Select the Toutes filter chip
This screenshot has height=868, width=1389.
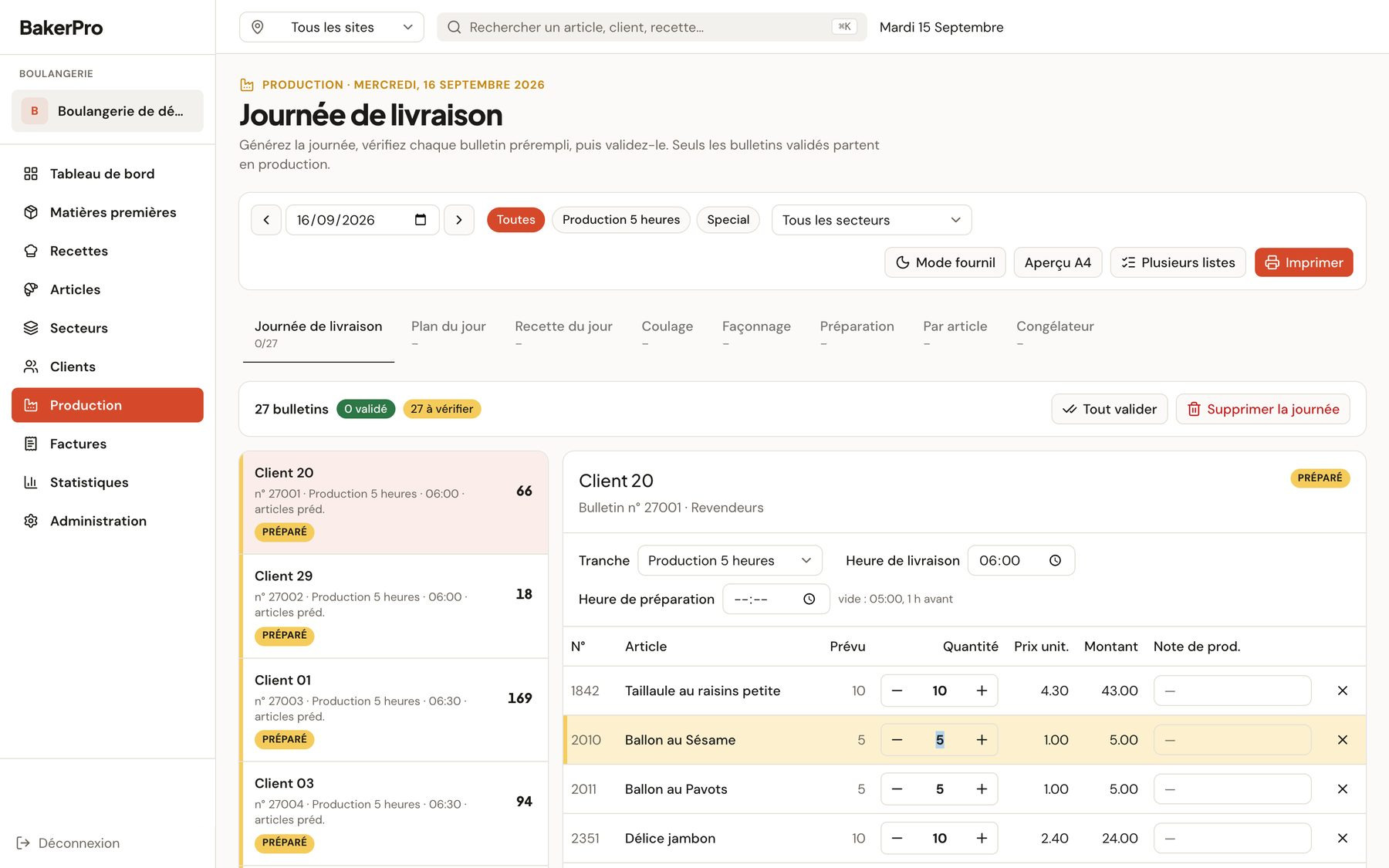click(515, 220)
